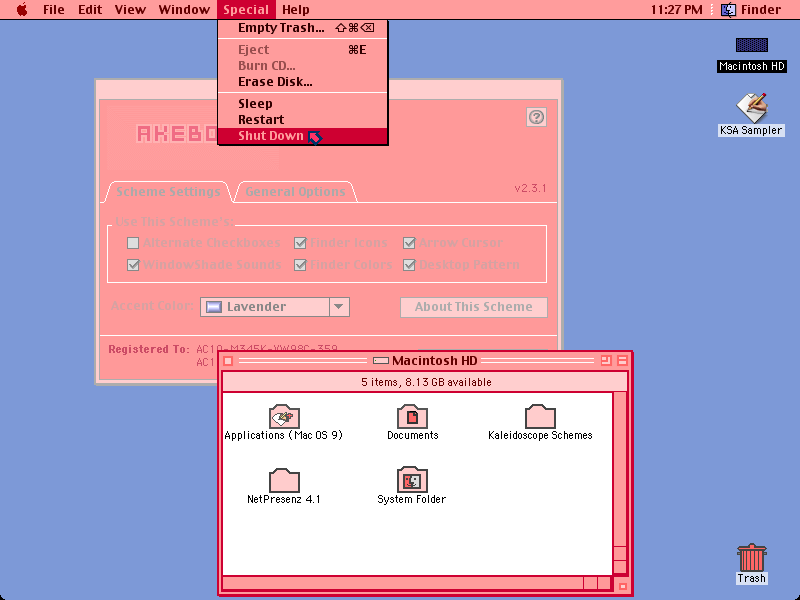Open the Applications (Mac OS 9) folder
800x600 pixels.
pyautogui.click(x=284, y=416)
